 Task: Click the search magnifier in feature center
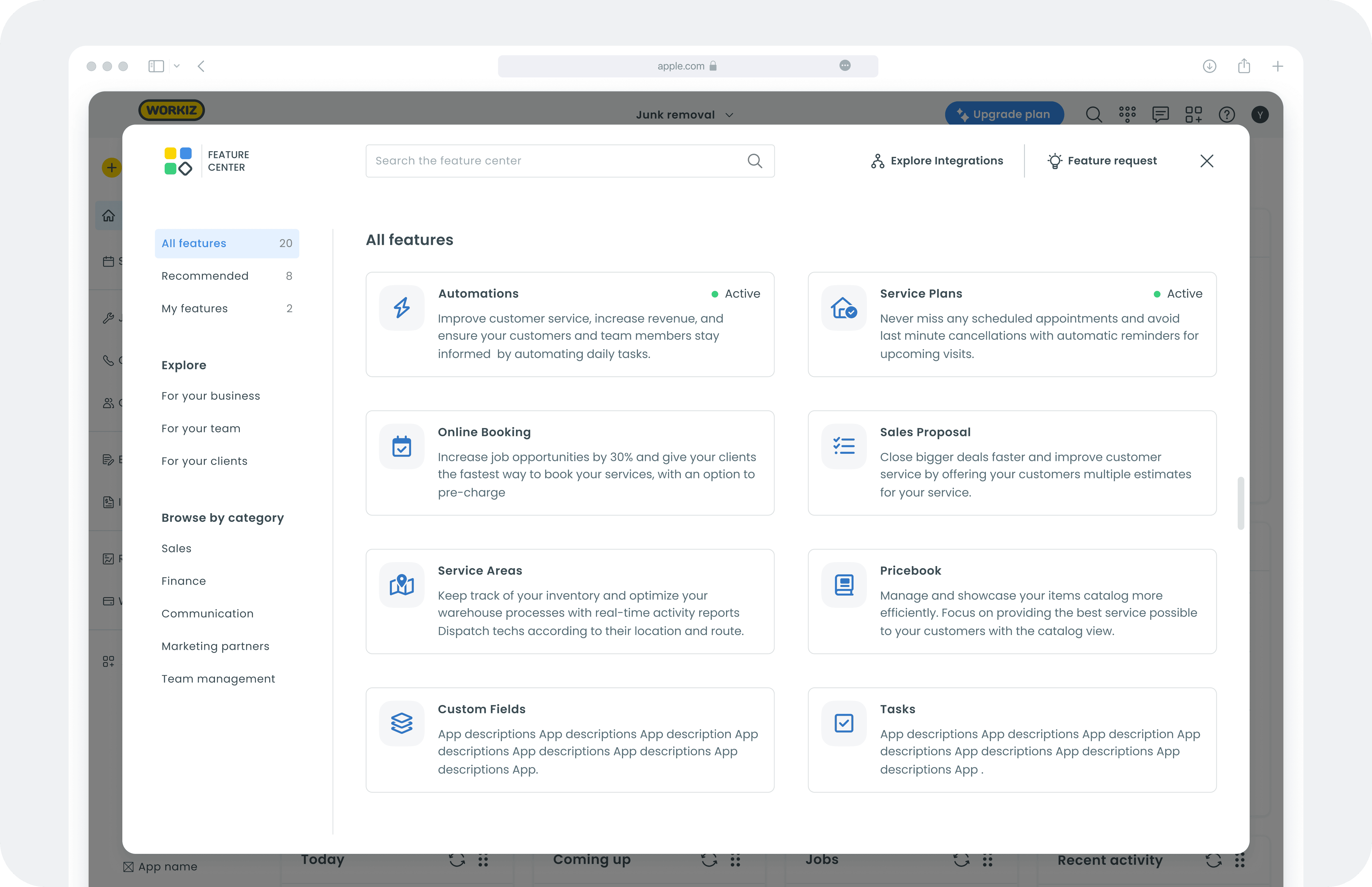[755, 161]
